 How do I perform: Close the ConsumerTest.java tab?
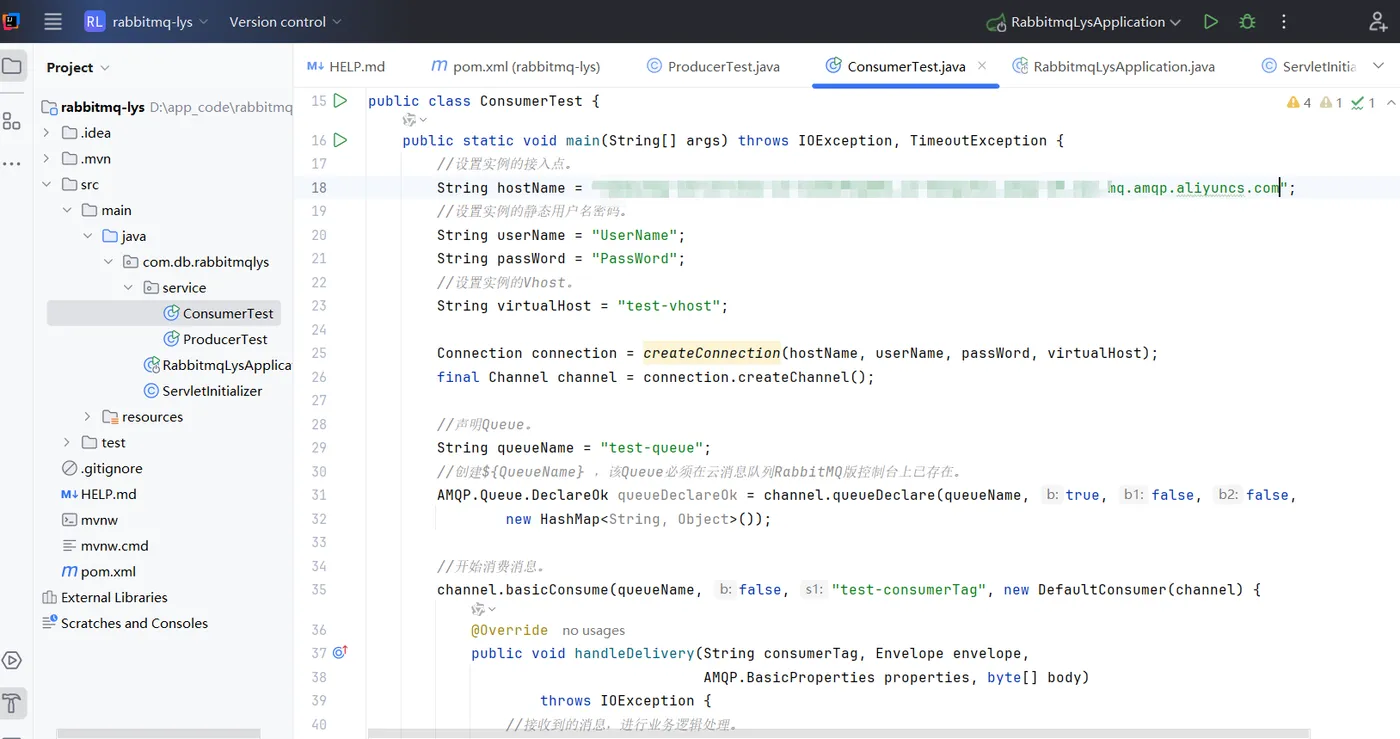pos(982,65)
